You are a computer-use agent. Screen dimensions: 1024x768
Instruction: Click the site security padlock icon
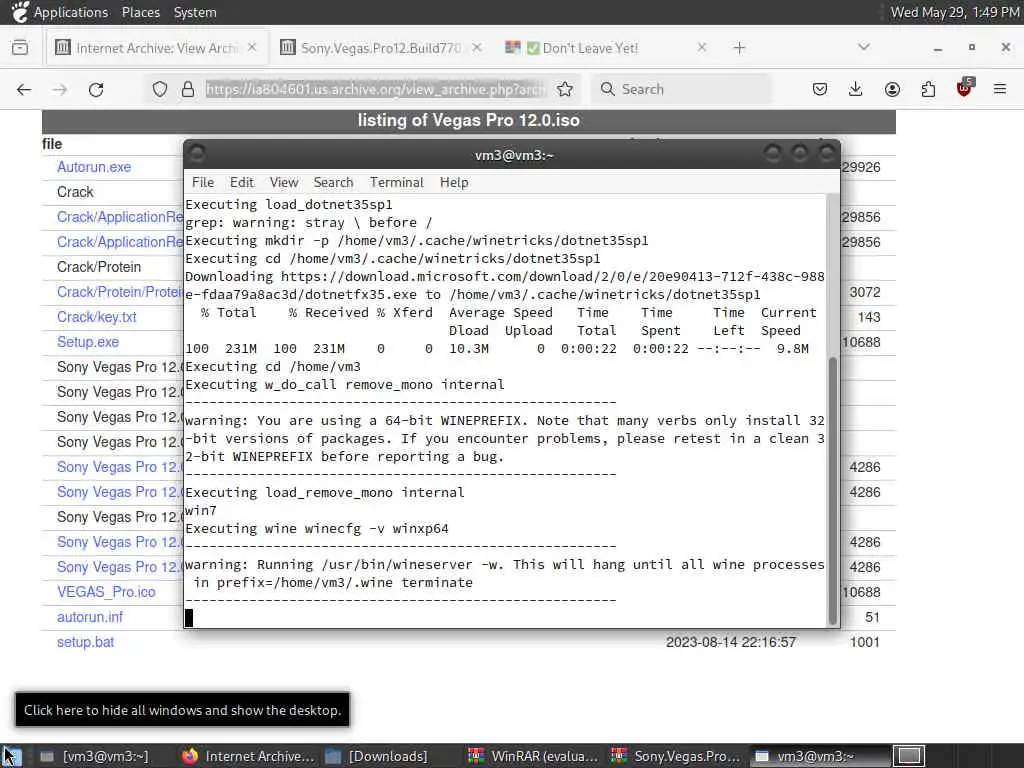click(x=188, y=89)
